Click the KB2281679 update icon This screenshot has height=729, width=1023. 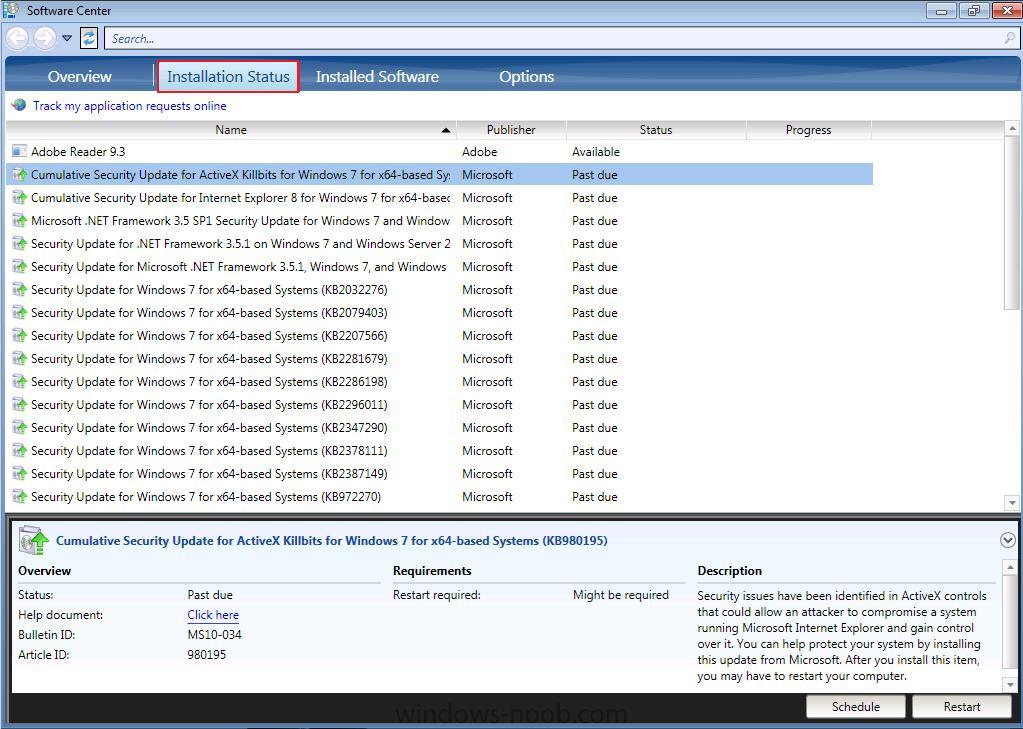20,358
